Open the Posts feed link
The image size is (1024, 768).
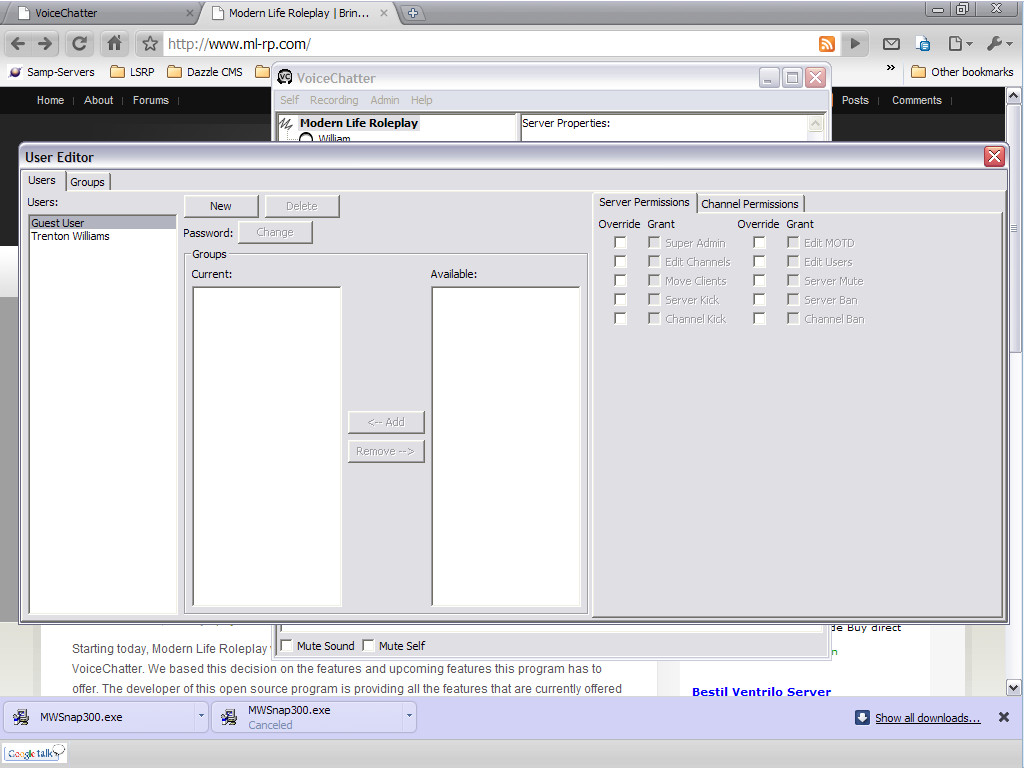[855, 100]
